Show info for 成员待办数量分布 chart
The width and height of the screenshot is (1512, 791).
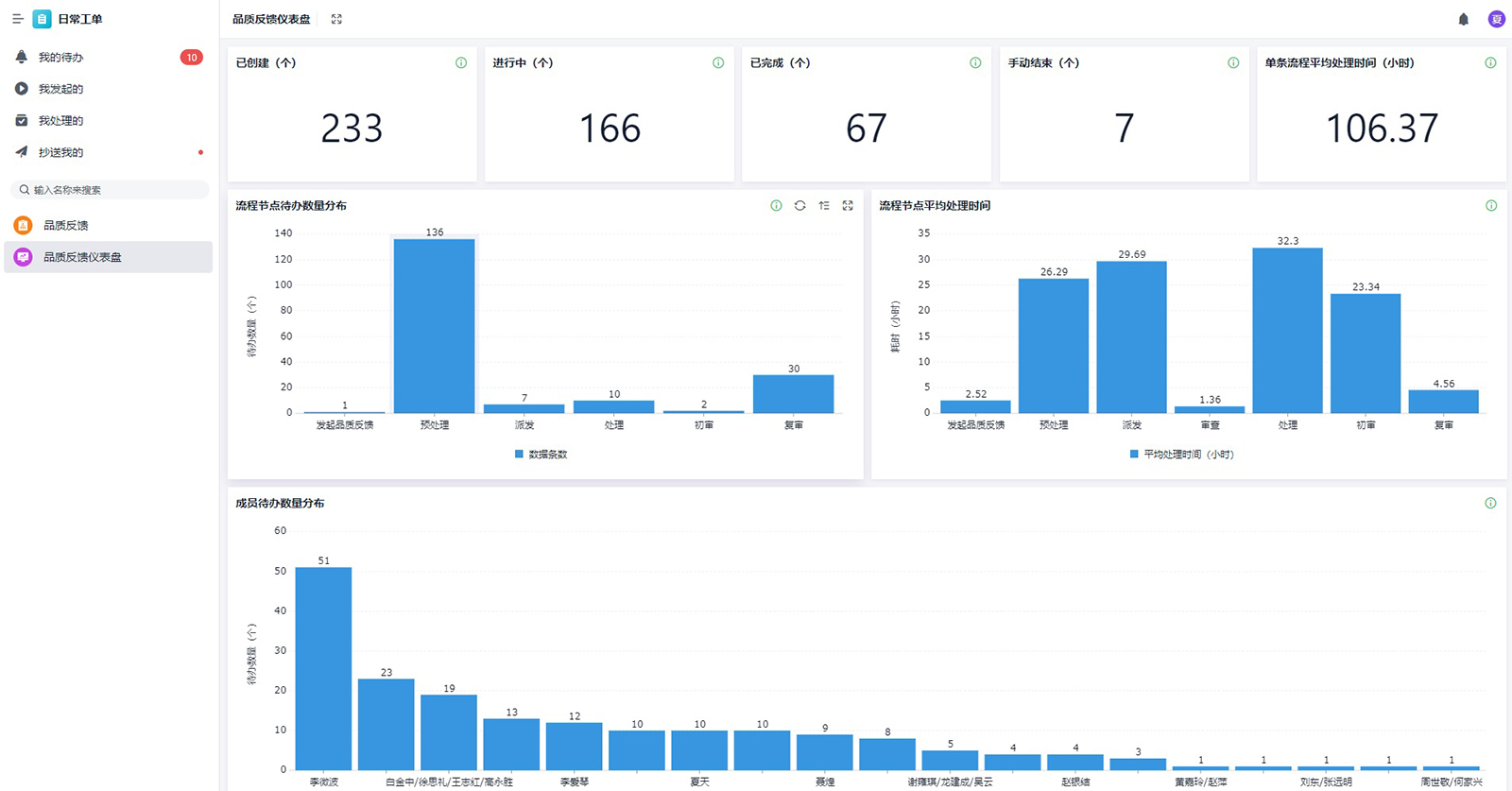point(1490,503)
